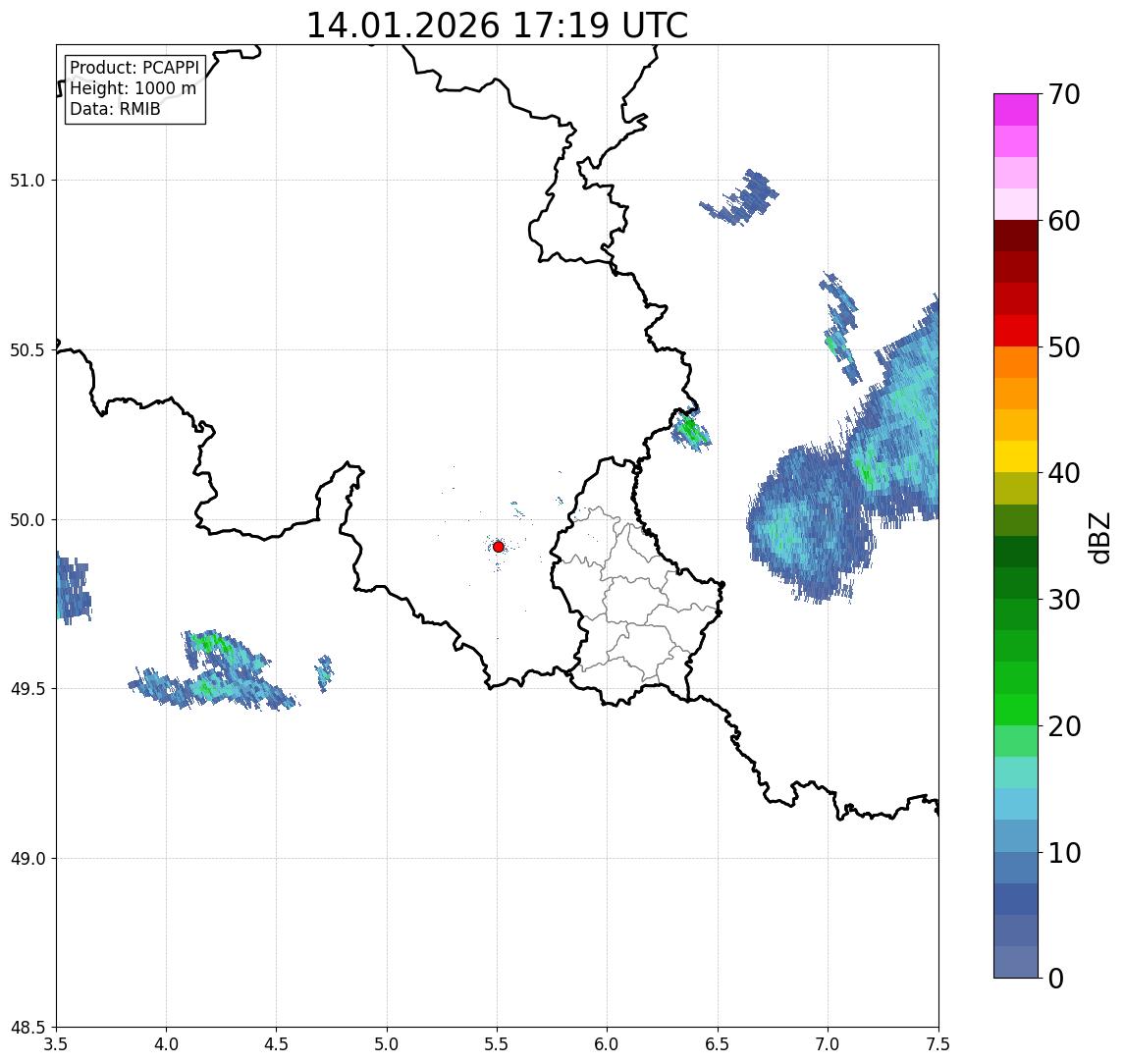Click the 'Height: 1000 m' legend line
This screenshot has height=1064, width=1124.
coord(133,88)
